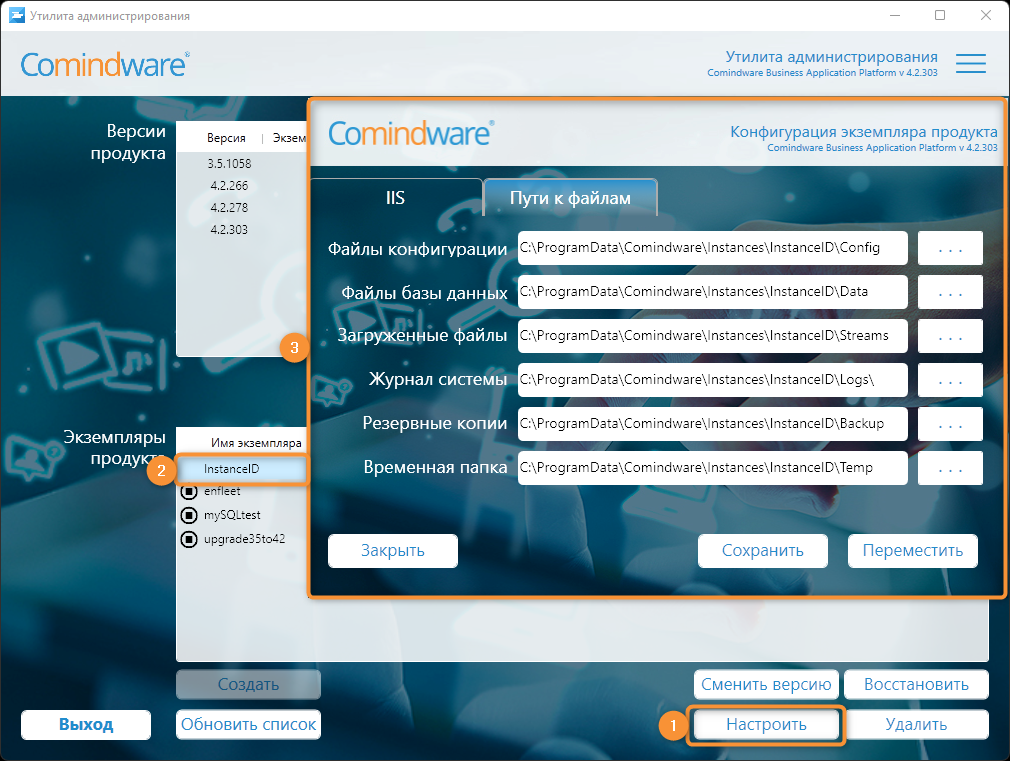Screen dimensions: 1010x761
Task: Click the Восстановить button
Action: 917,684
